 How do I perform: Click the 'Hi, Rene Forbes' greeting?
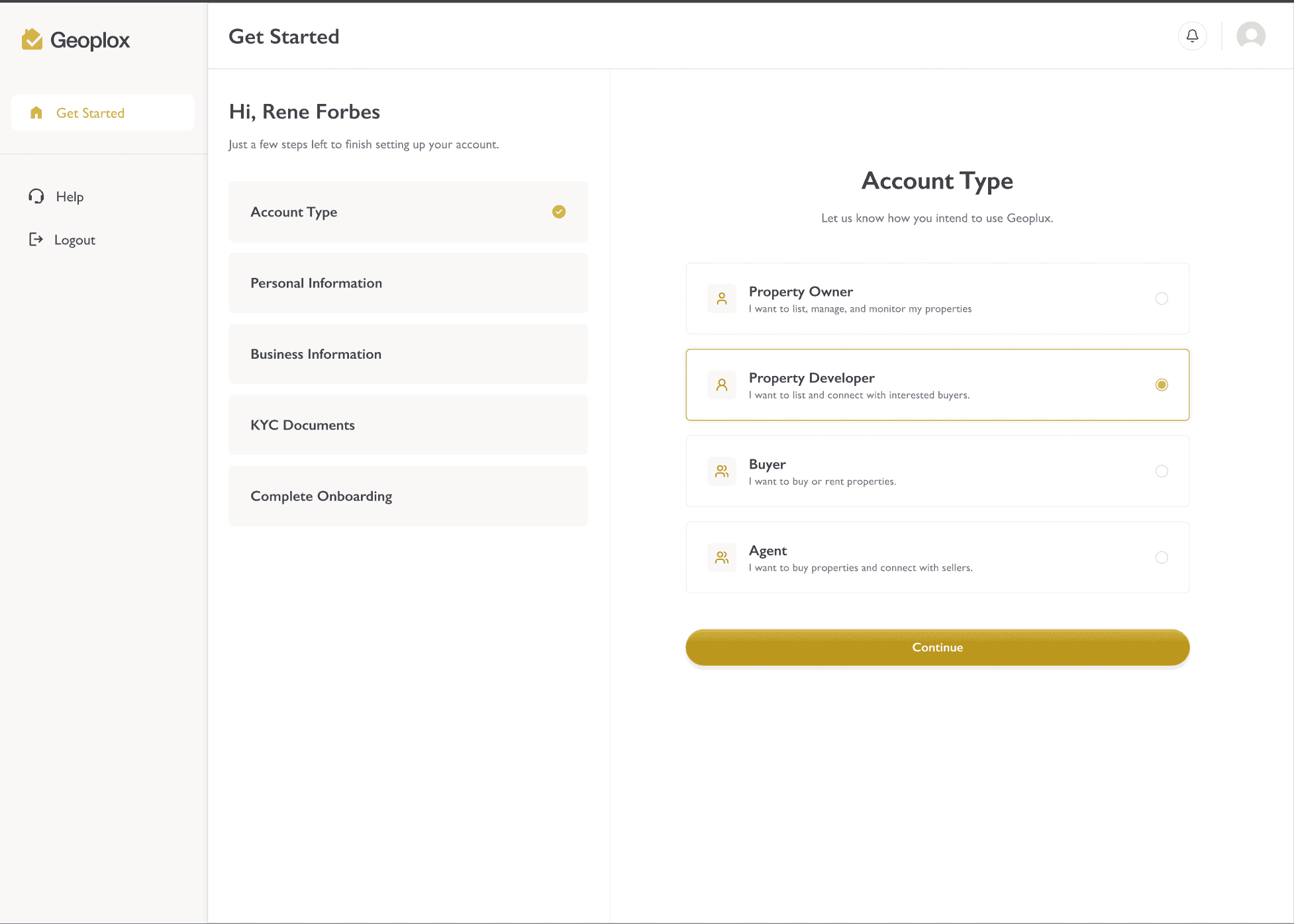(x=305, y=111)
